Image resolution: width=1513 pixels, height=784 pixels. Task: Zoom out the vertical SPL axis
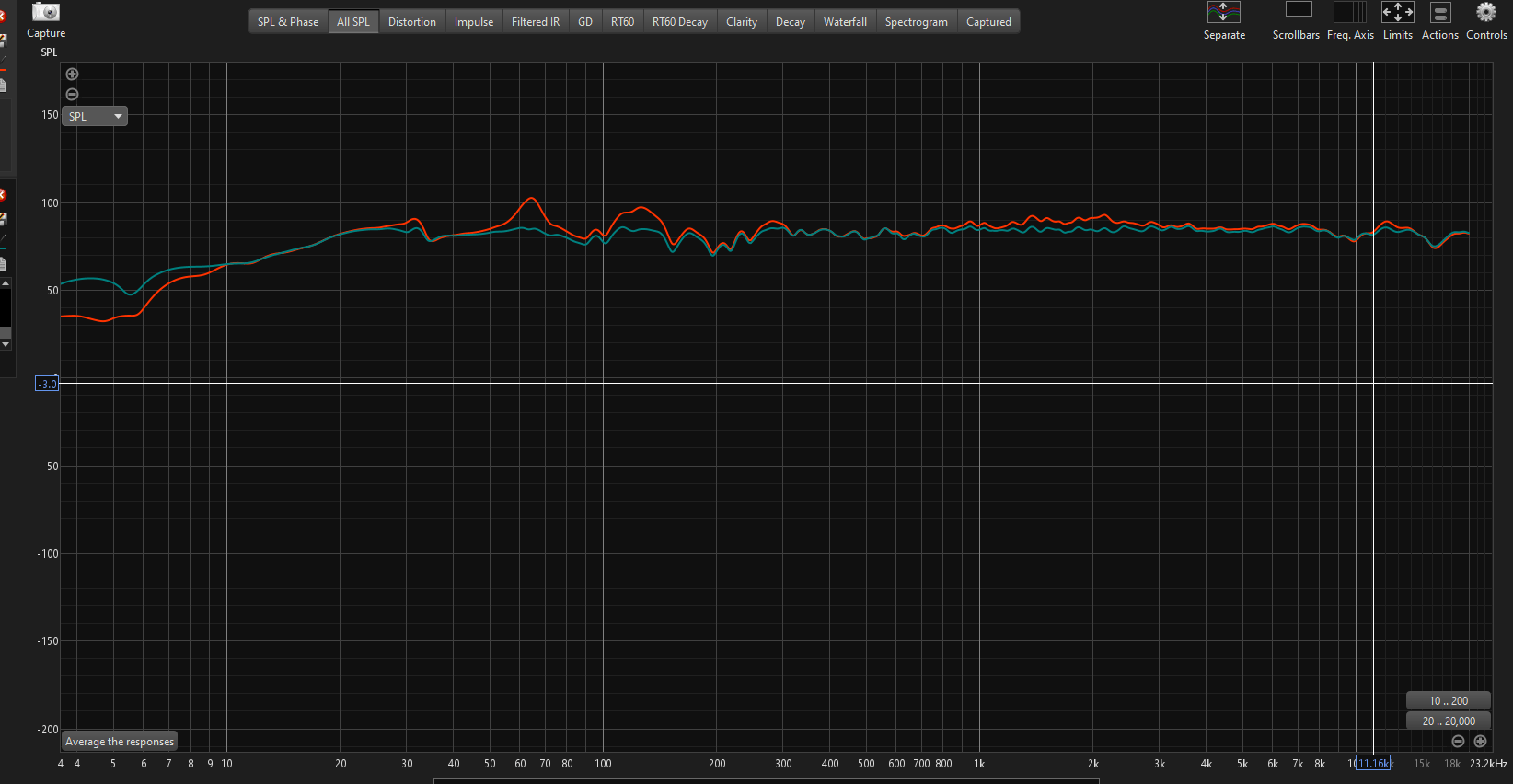(73, 95)
